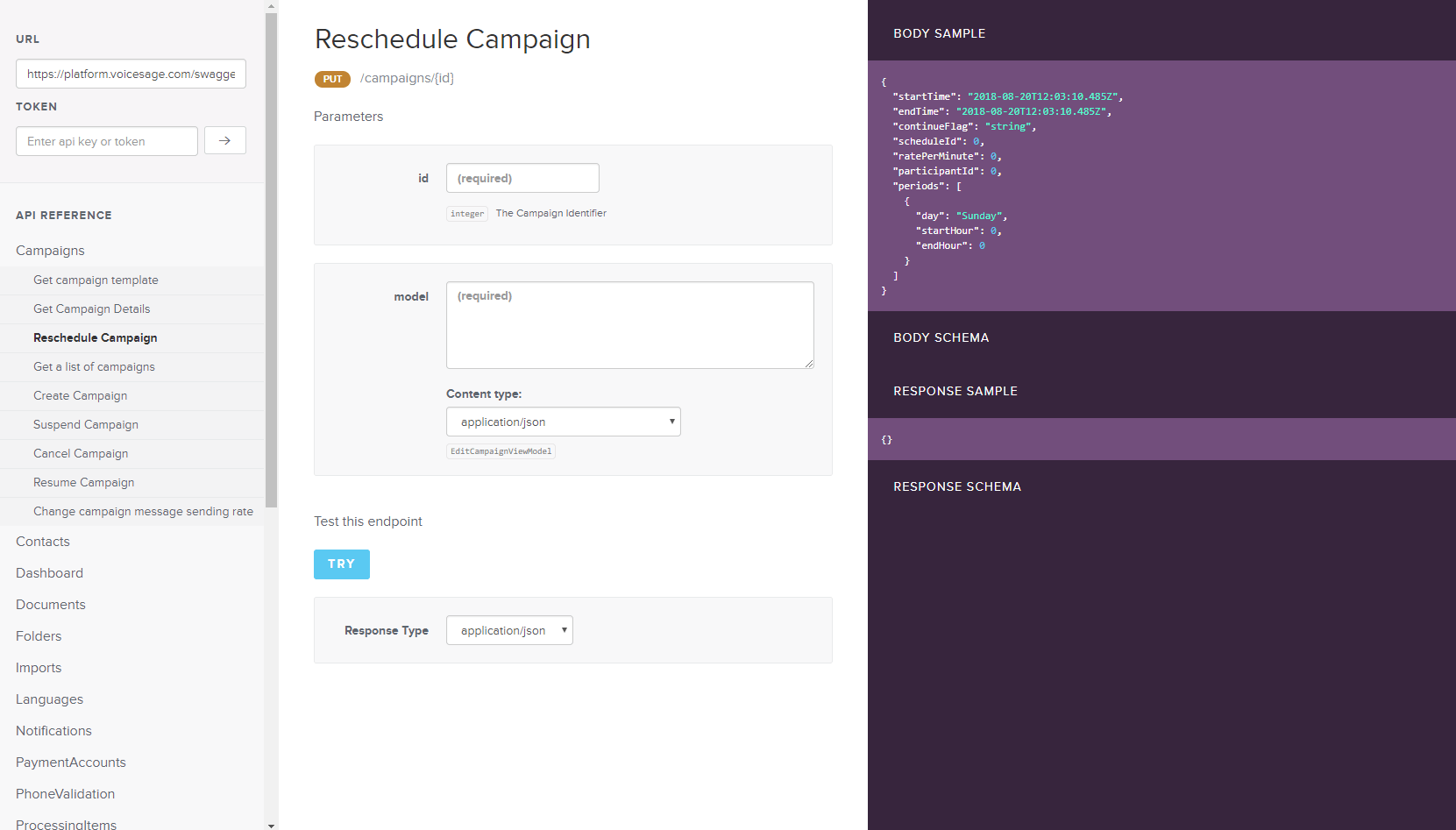Open the Notifications section

53,730
